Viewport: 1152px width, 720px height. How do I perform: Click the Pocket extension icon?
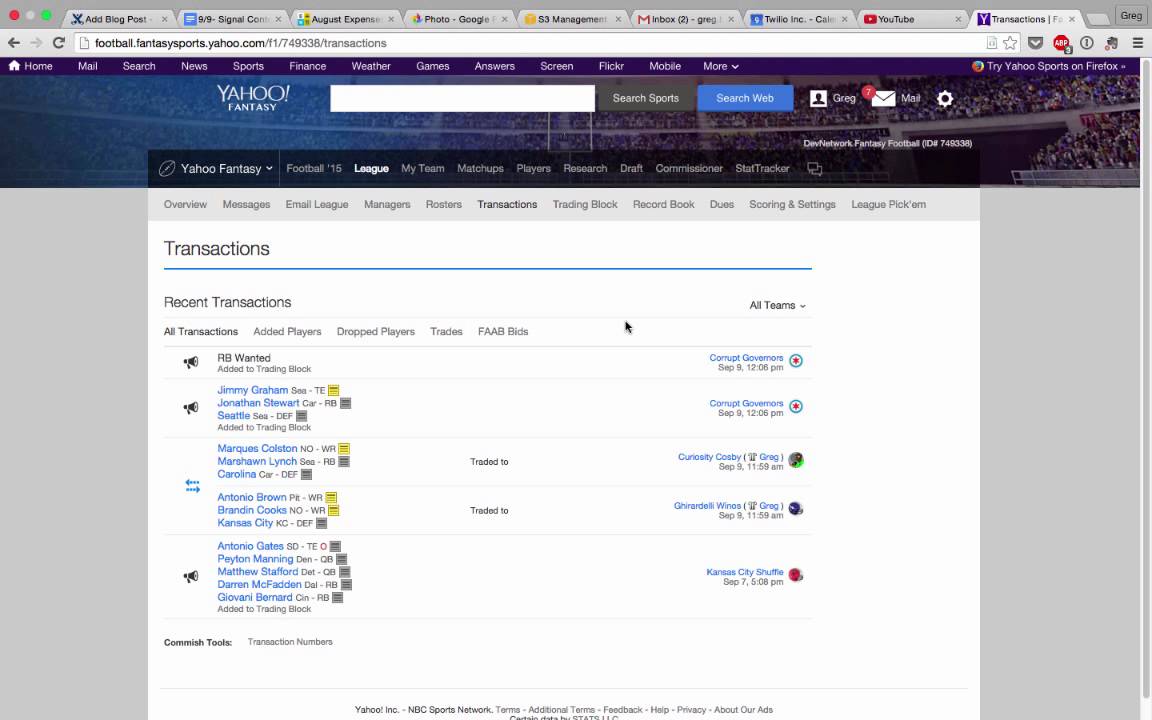pyautogui.click(x=1035, y=43)
